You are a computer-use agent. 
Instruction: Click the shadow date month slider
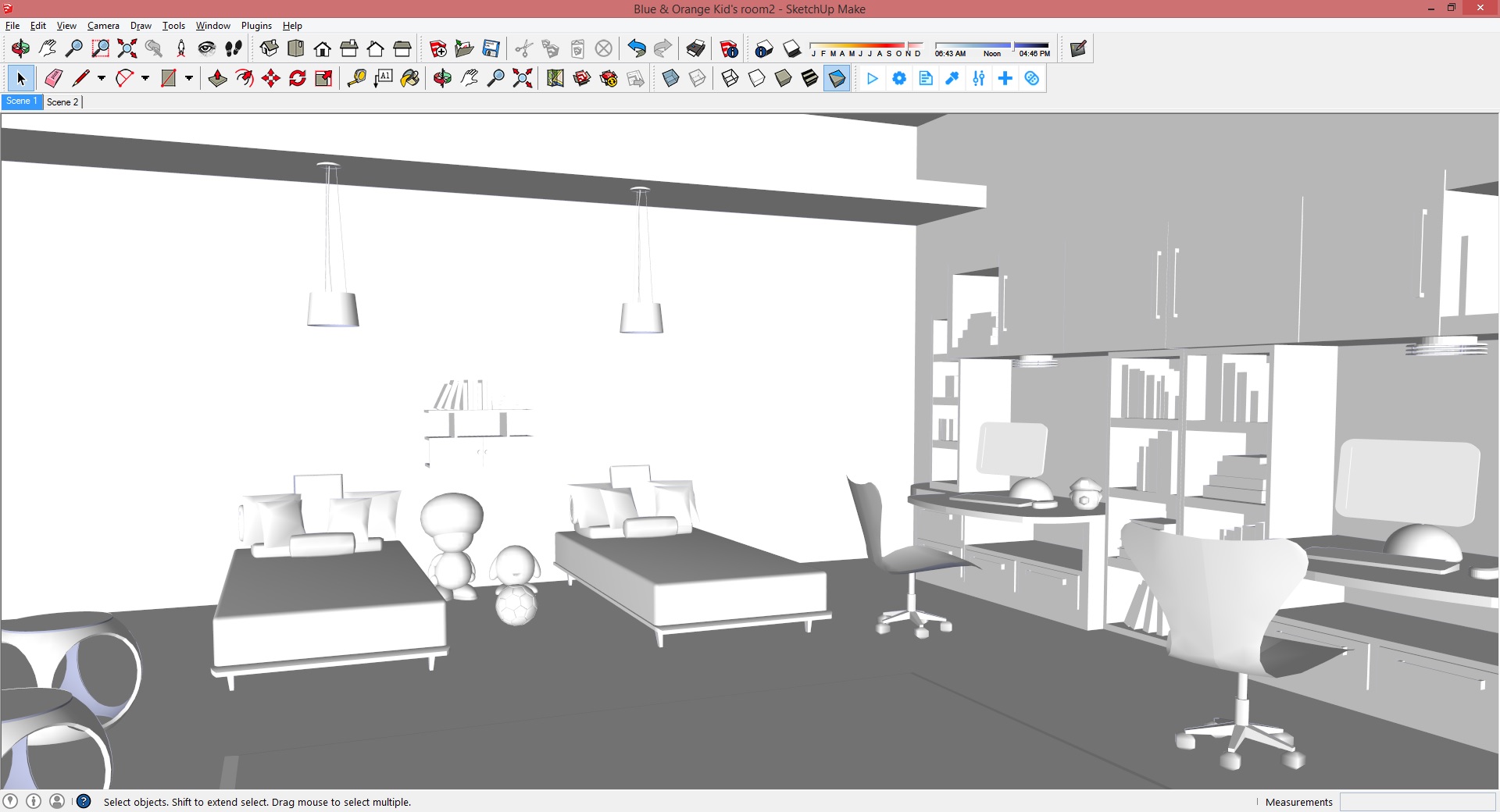click(x=866, y=49)
